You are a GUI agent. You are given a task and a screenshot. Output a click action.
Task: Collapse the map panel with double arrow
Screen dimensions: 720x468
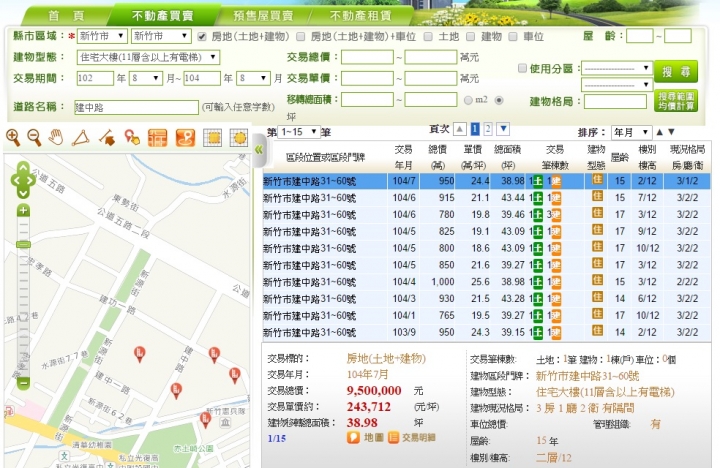click(257, 149)
